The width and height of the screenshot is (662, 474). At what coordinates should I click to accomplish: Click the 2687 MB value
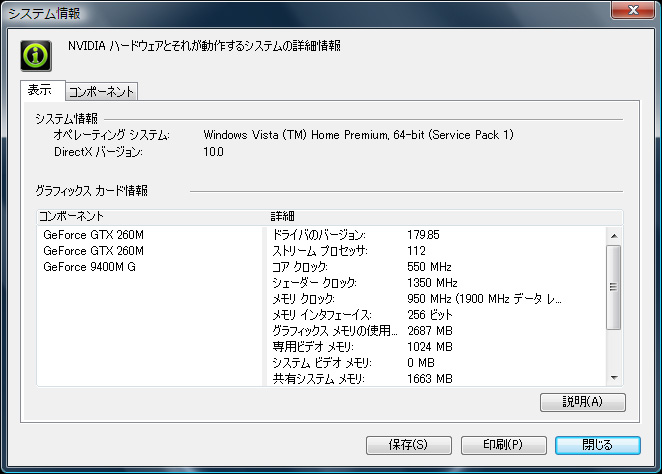pos(430,331)
